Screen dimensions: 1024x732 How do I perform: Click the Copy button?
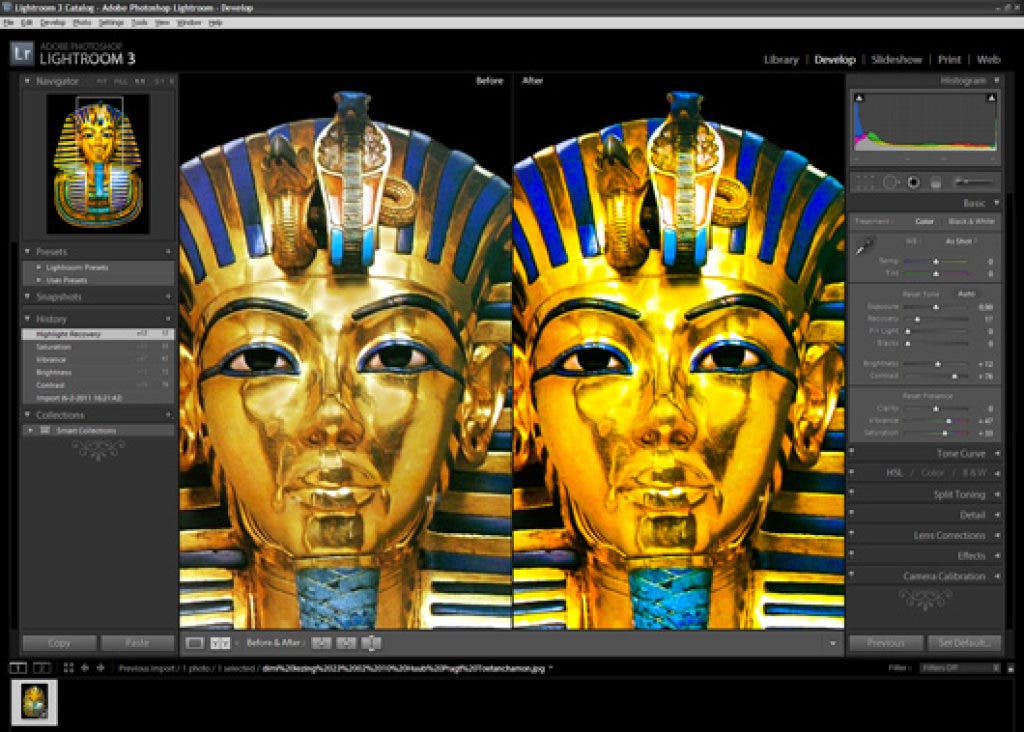coord(59,643)
